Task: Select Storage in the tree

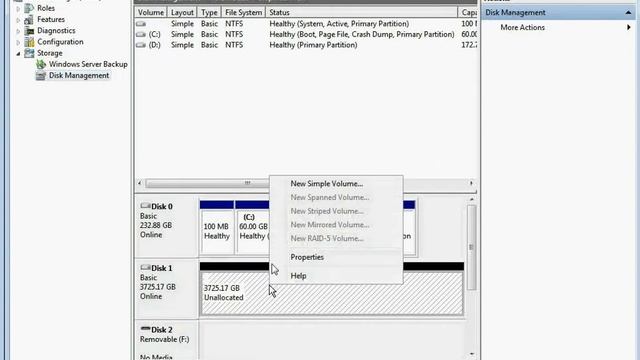Action: point(50,53)
